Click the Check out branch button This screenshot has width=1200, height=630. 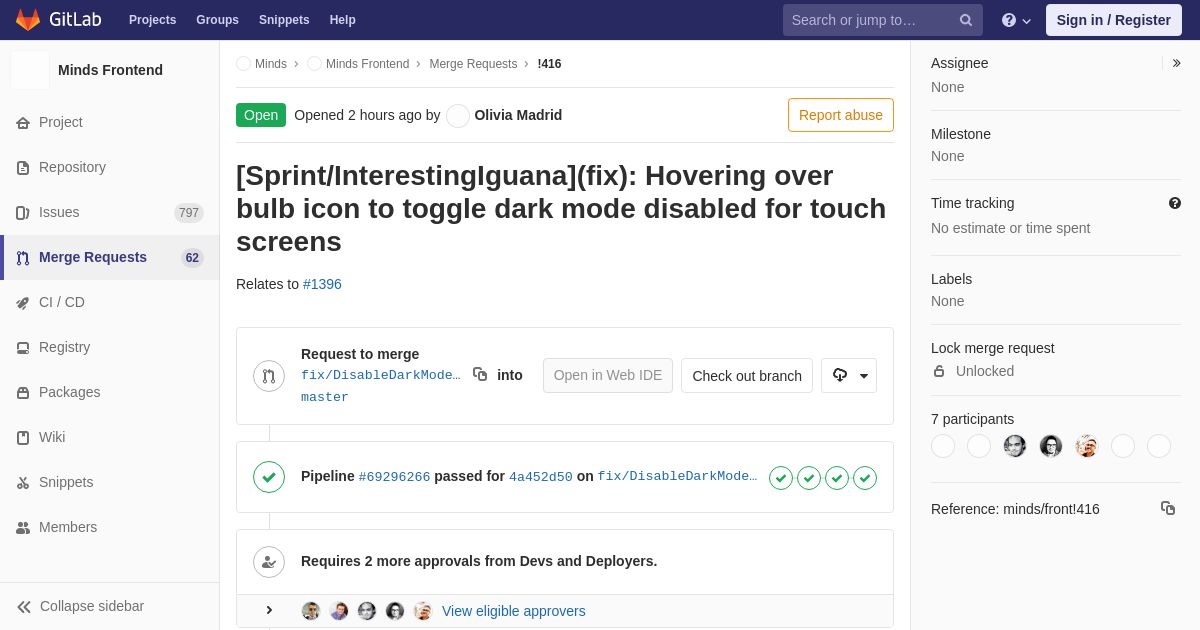coord(747,376)
